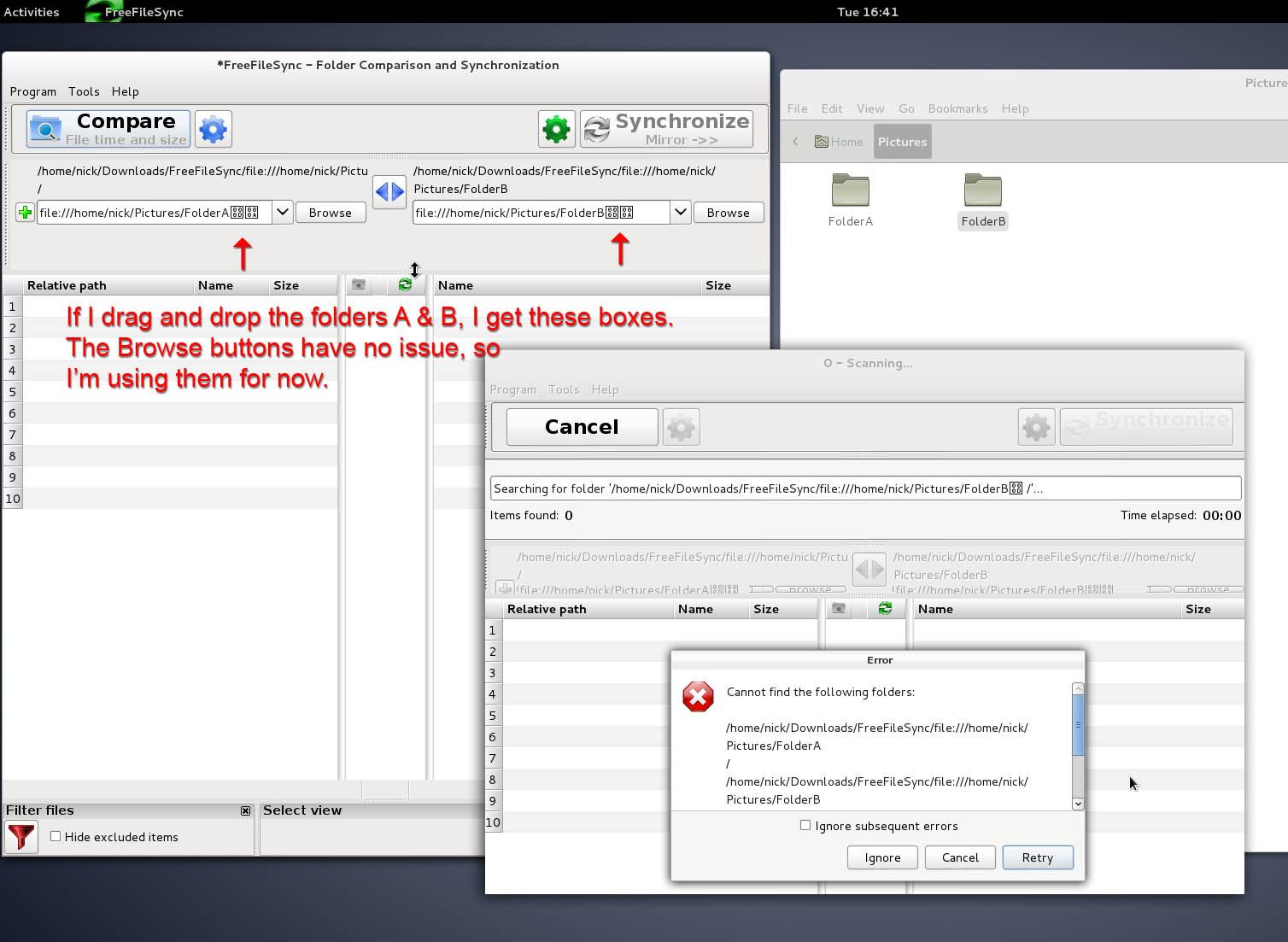Open View menu in Pictures file manager
Viewport: 1288px width, 942px height.
click(870, 108)
